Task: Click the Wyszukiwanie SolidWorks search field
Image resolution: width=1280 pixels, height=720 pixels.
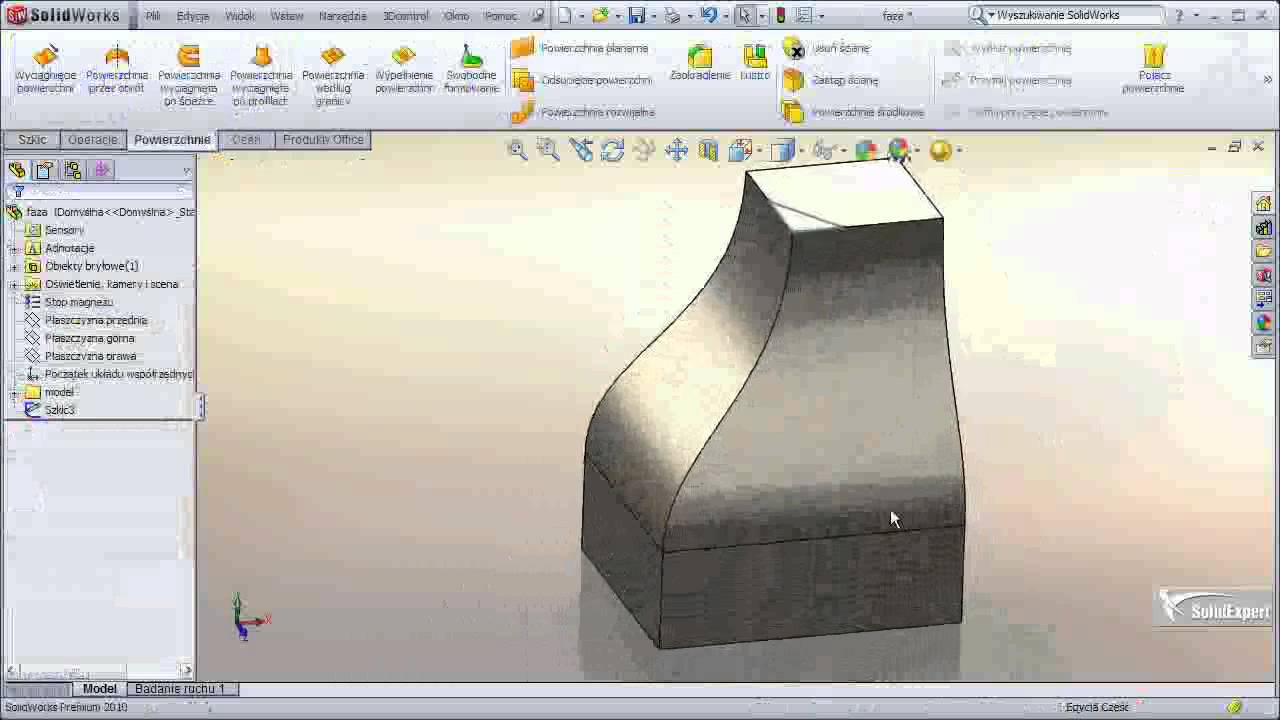Action: click(1078, 15)
